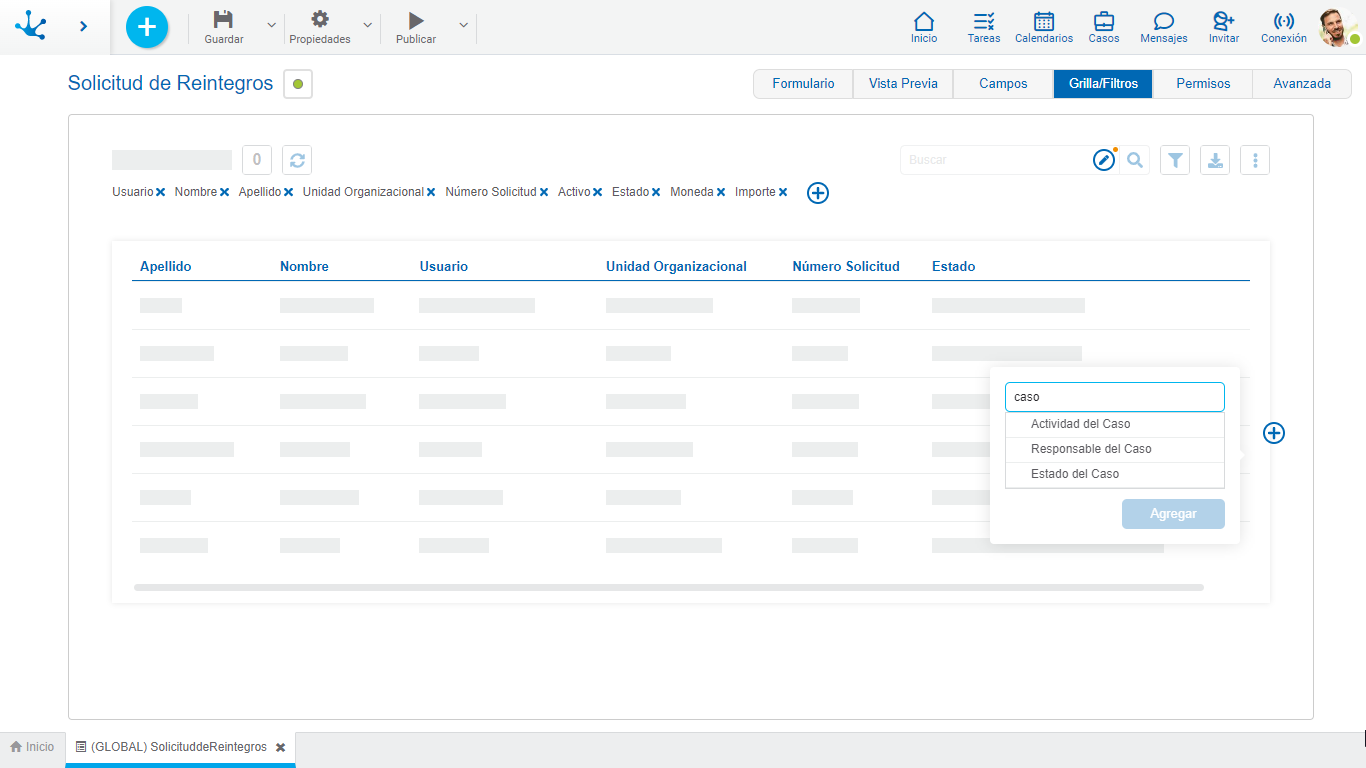The width and height of the screenshot is (1366, 768).
Task: Toggle the green status indicator beside title
Action: coord(298,84)
